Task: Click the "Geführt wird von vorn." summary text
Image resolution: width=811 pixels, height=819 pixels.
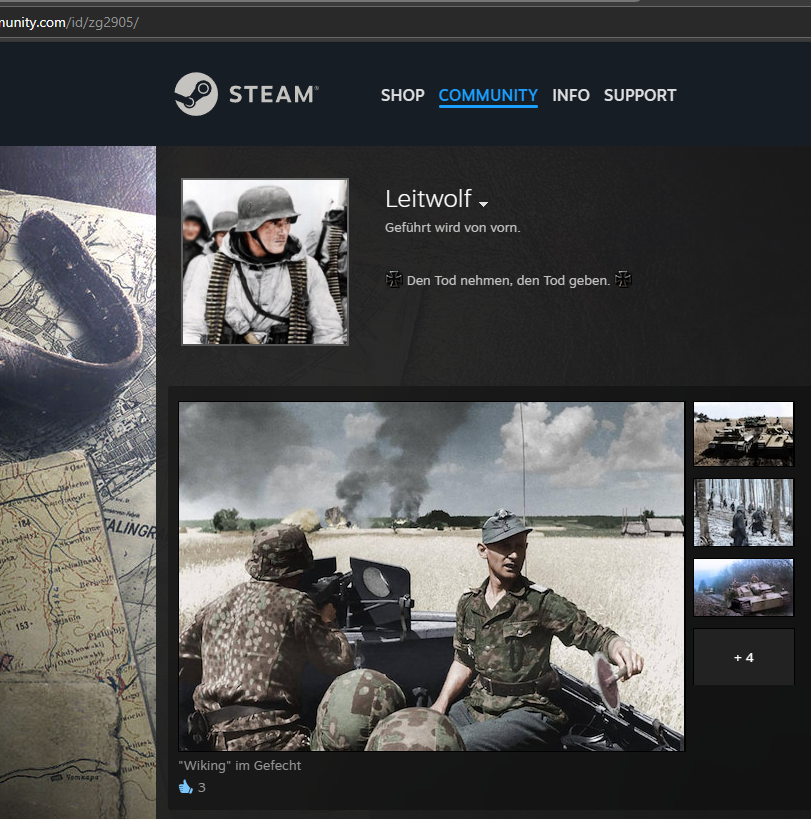Action: 452,228
